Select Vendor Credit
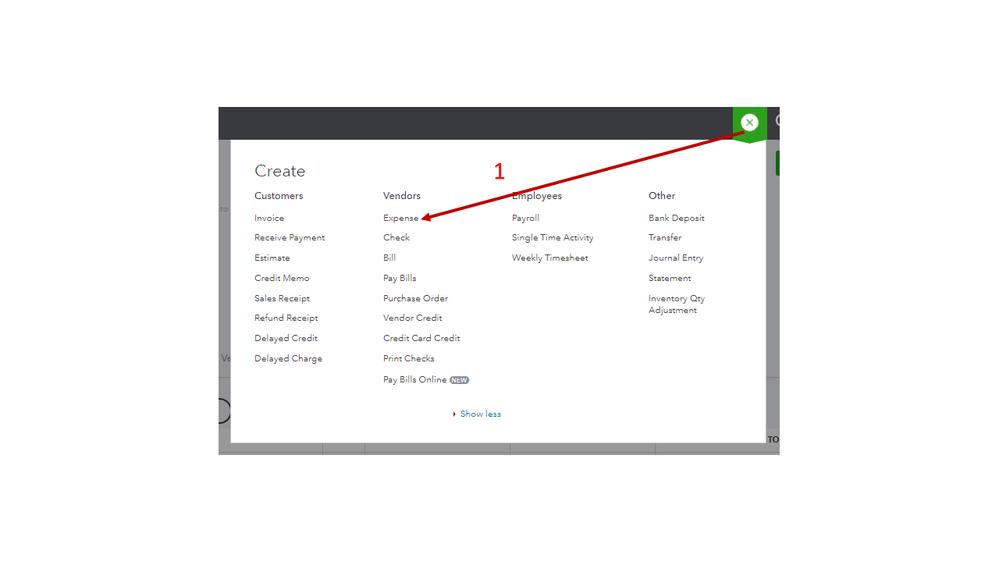The image size is (999, 562). click(412, 318)
